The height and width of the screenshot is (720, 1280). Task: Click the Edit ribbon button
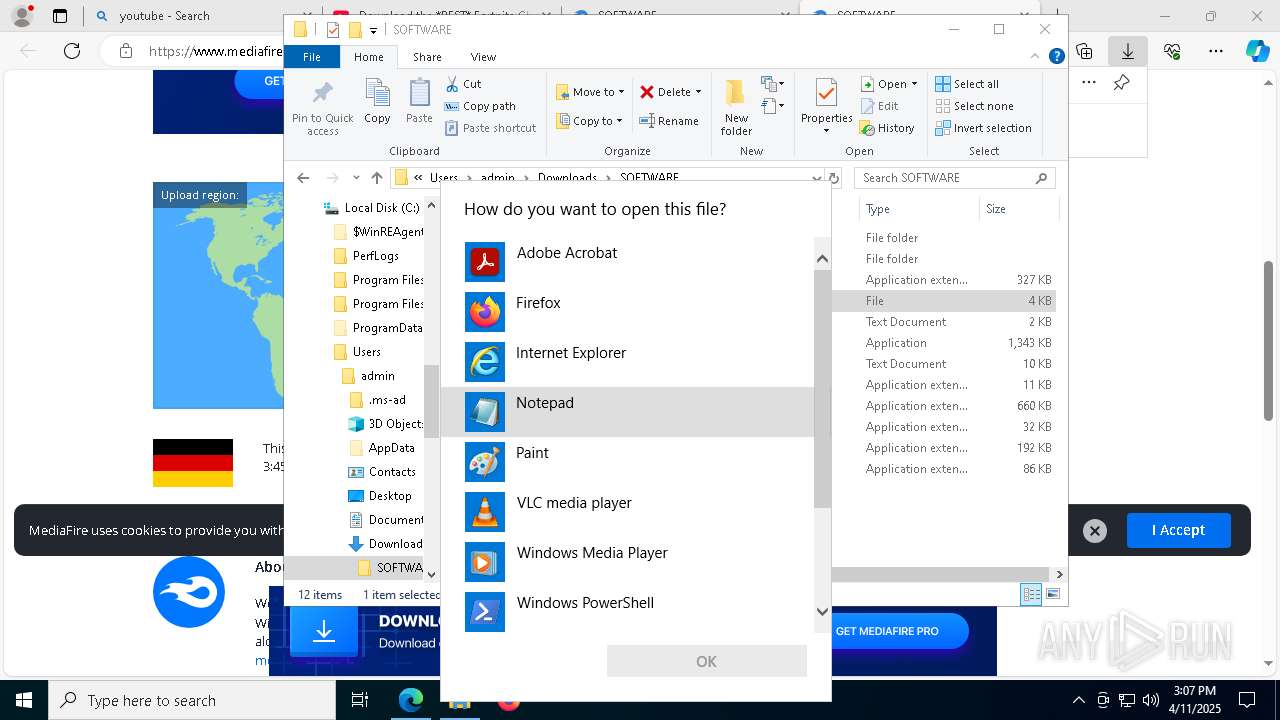(879, 106)
